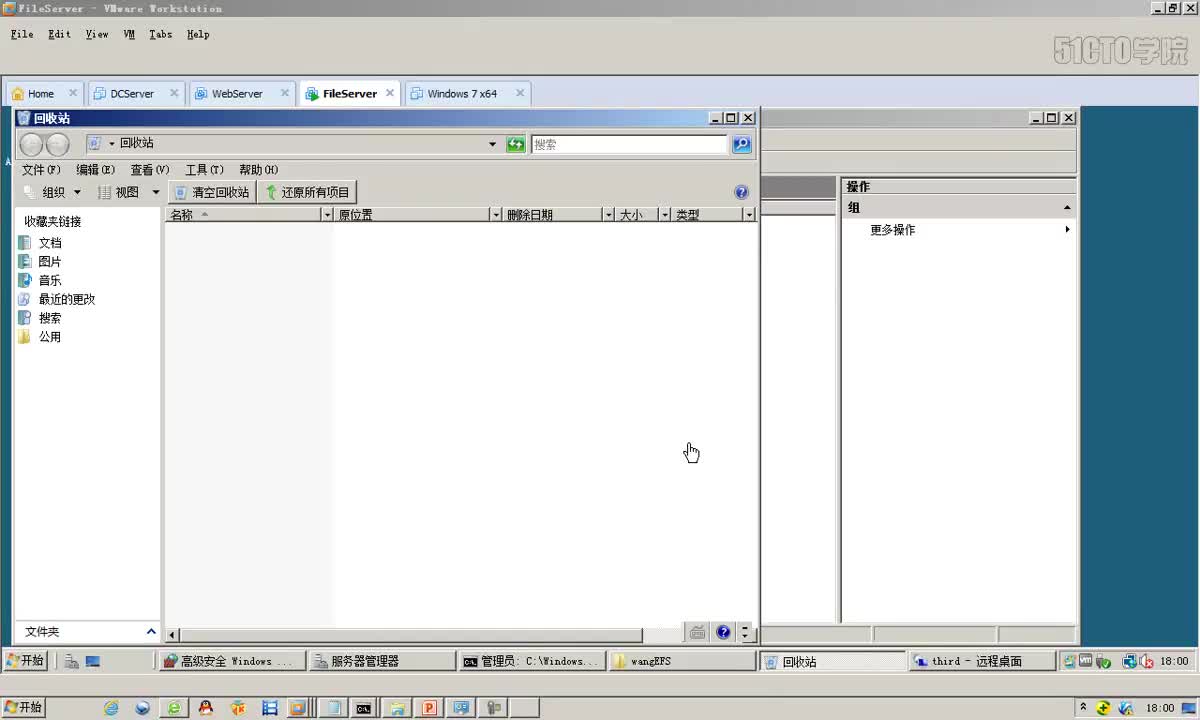Open the 文件(F) menu
The height and width of the screenshot is (720, 1200).
click(x=41, y=170)
